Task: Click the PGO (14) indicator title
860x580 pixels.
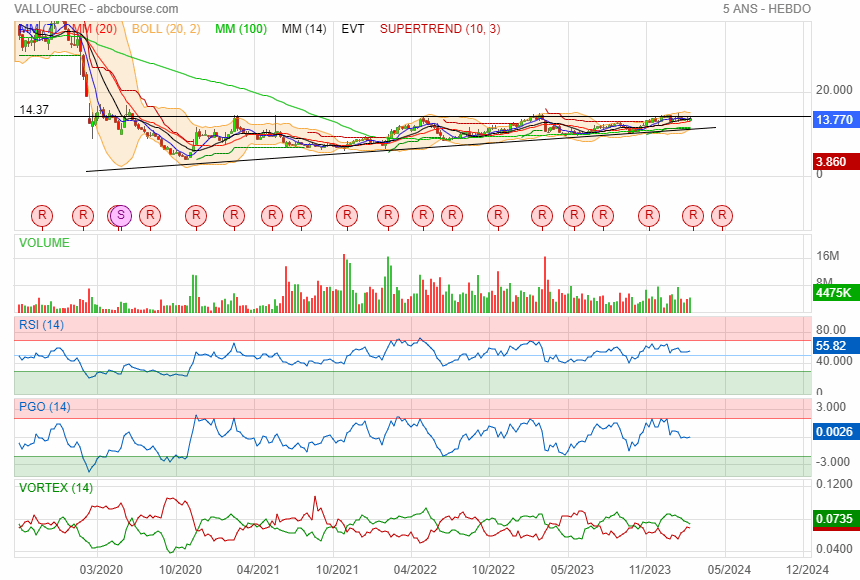Action: click(45, 407)
